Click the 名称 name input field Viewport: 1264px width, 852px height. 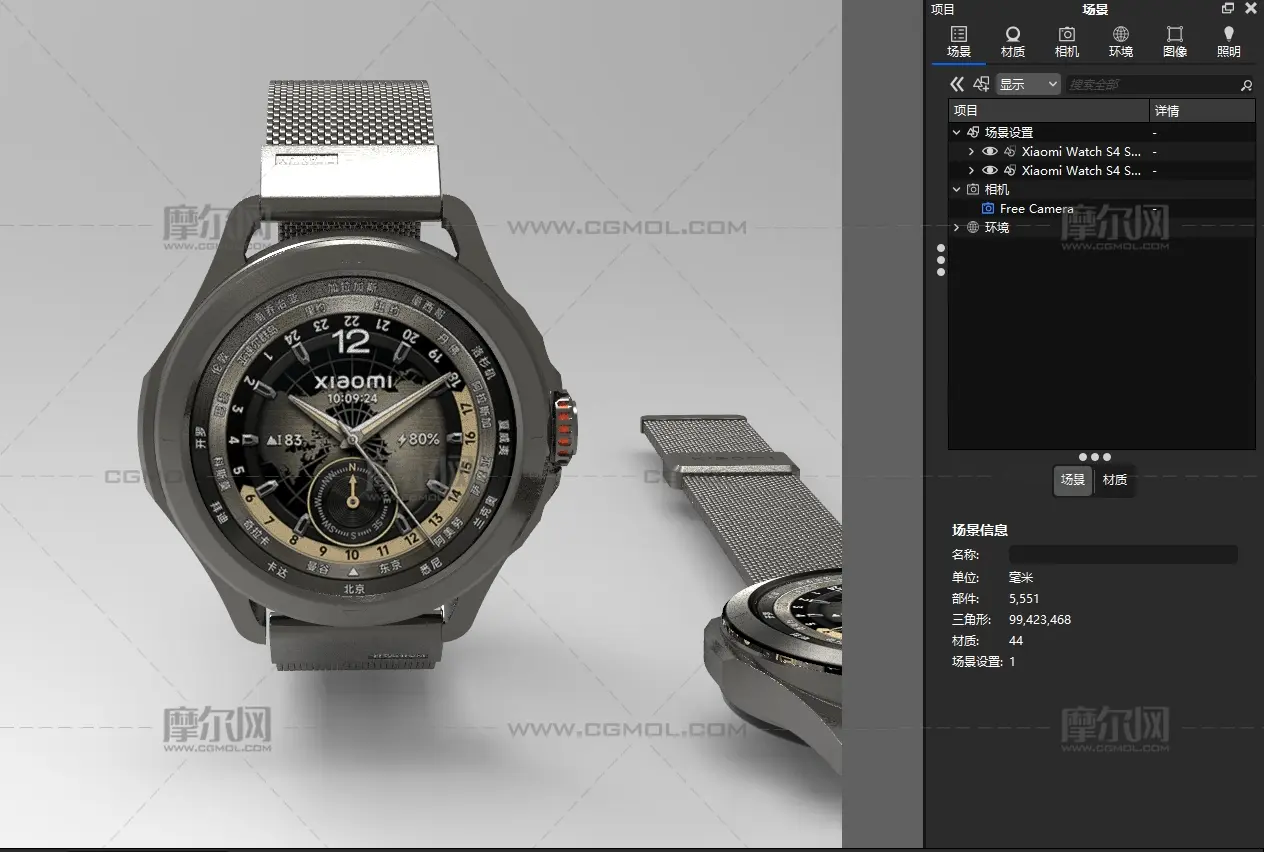(1123, 554)
